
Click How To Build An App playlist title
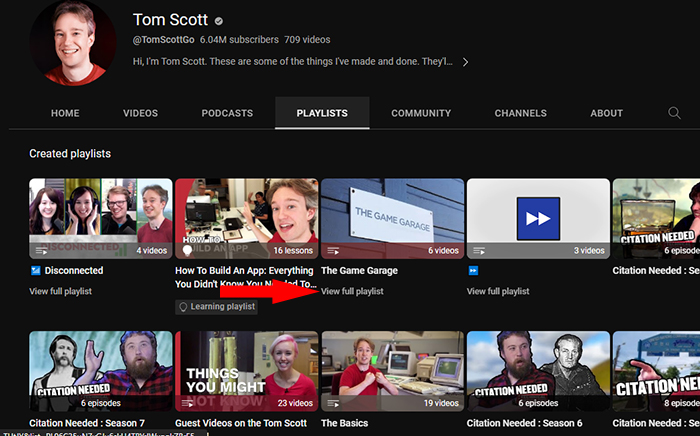tap(246, 277)
